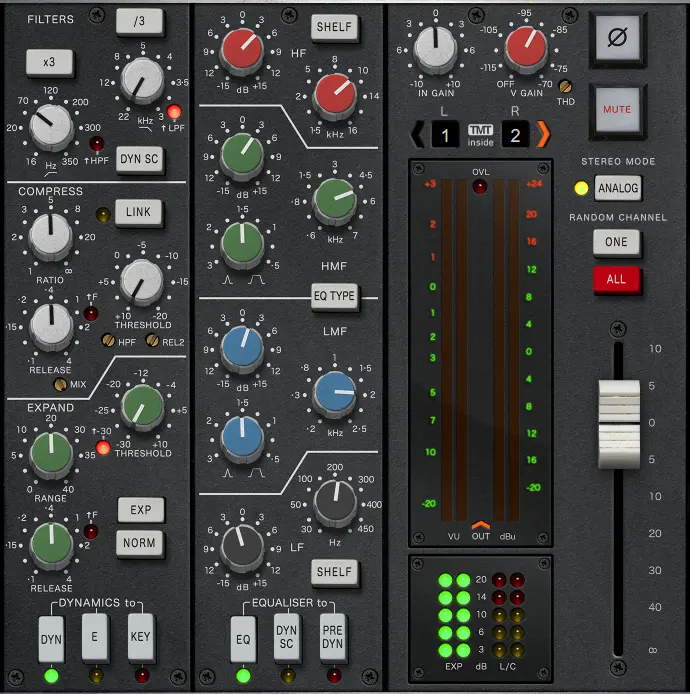Click the green LED under EQ button
This screenshot has width=690, height=694.
[243, 676]
